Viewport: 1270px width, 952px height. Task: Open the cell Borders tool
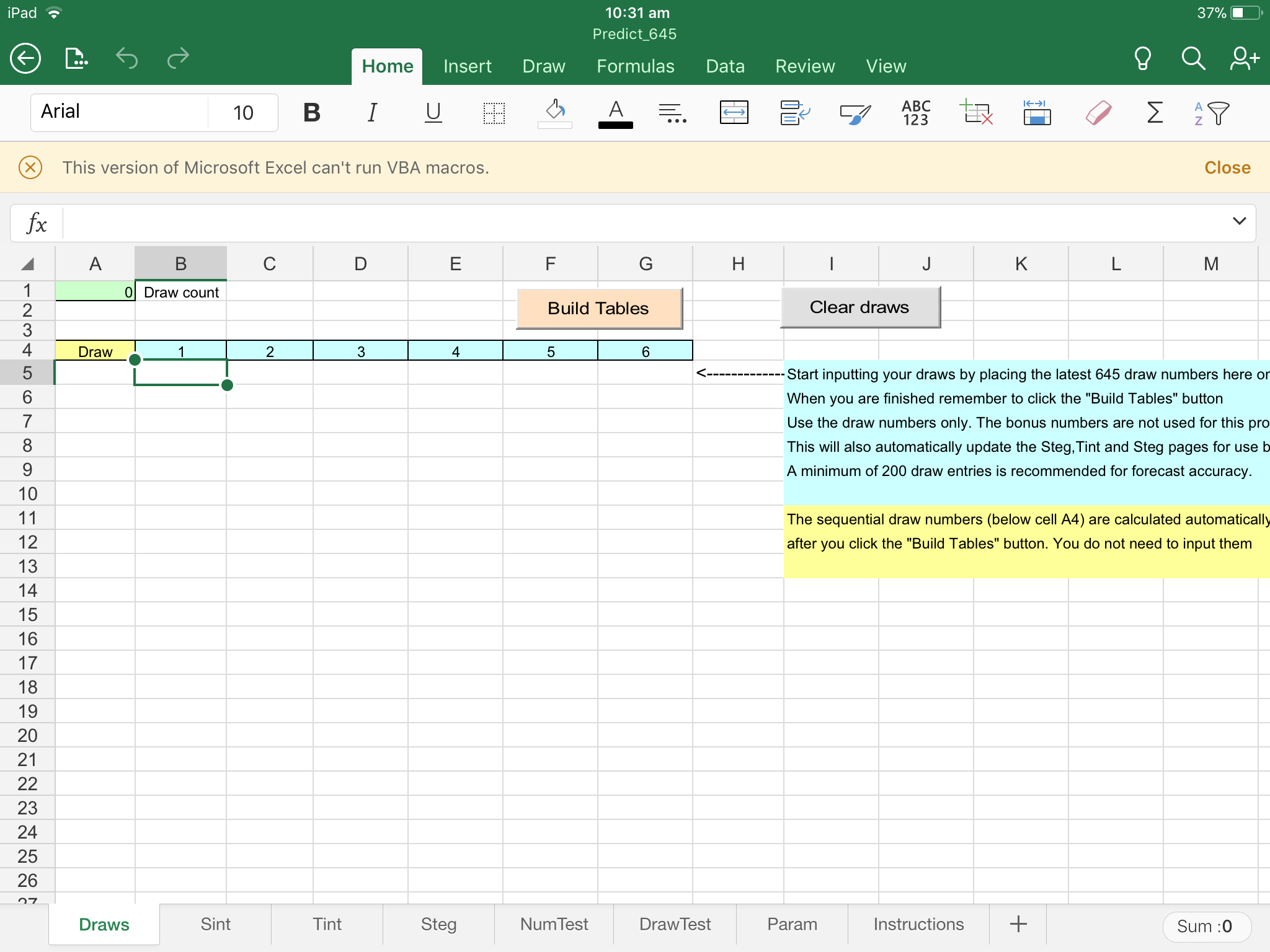[x=494, y=113]
